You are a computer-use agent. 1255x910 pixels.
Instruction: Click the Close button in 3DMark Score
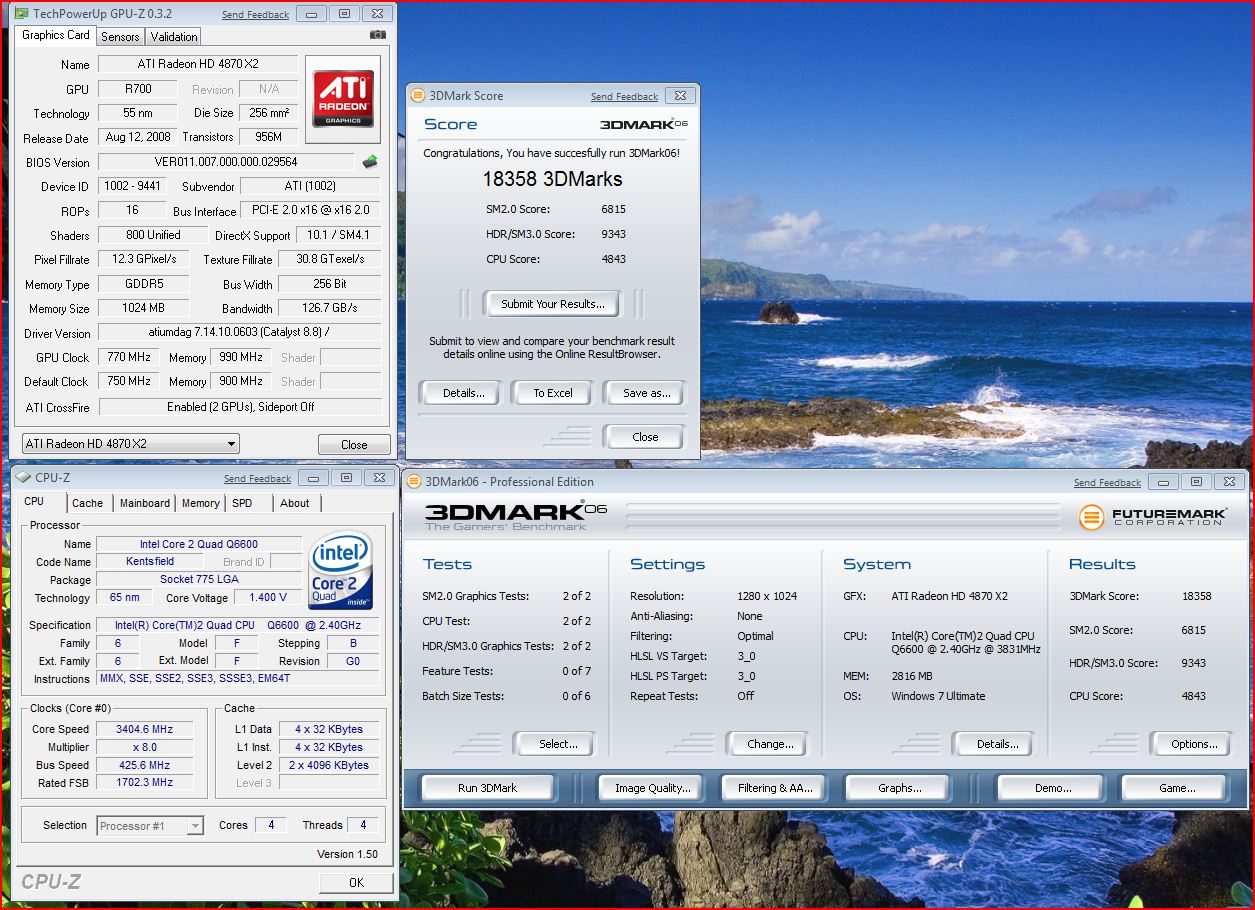pos(645,437)
